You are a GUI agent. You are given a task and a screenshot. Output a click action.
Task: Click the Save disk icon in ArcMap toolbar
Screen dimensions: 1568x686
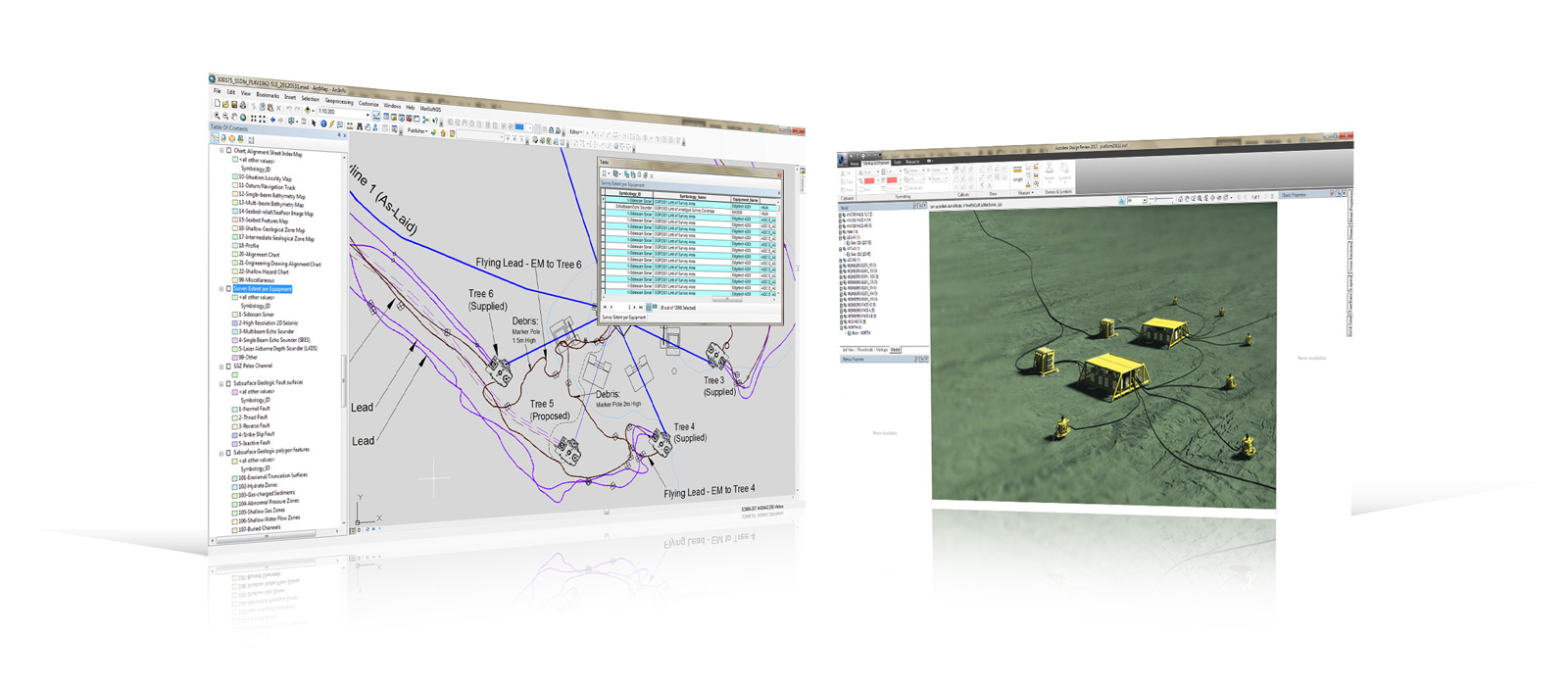pyautogui.click(x=234, y=105)
